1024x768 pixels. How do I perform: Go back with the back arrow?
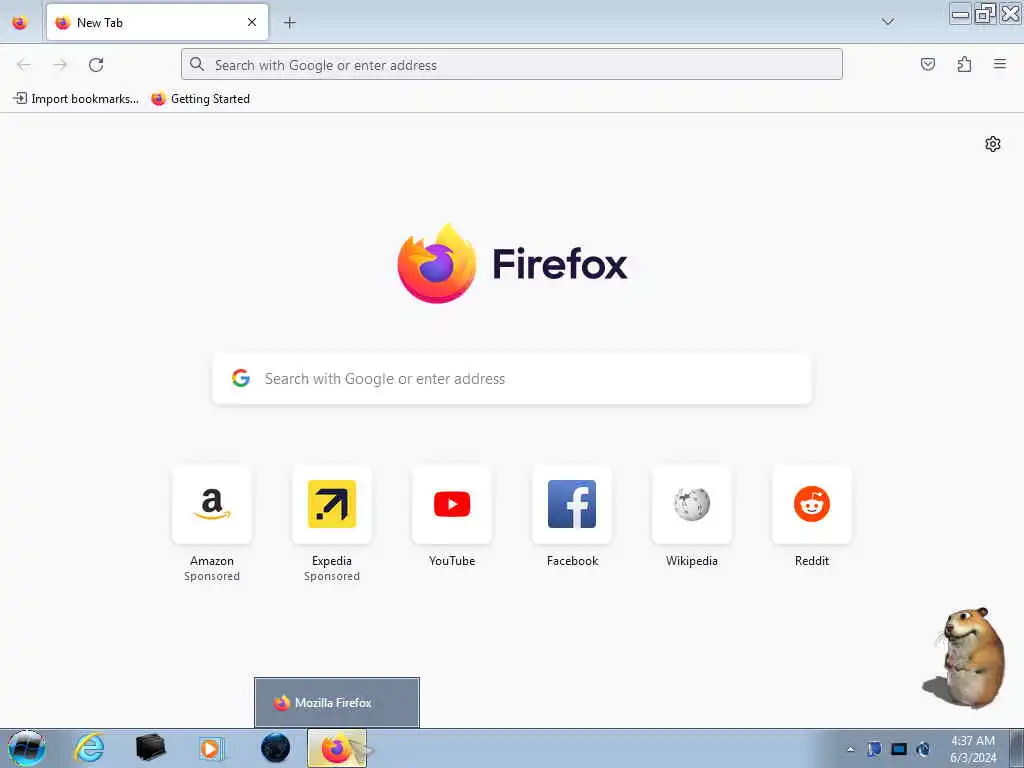tap(24, 65)
